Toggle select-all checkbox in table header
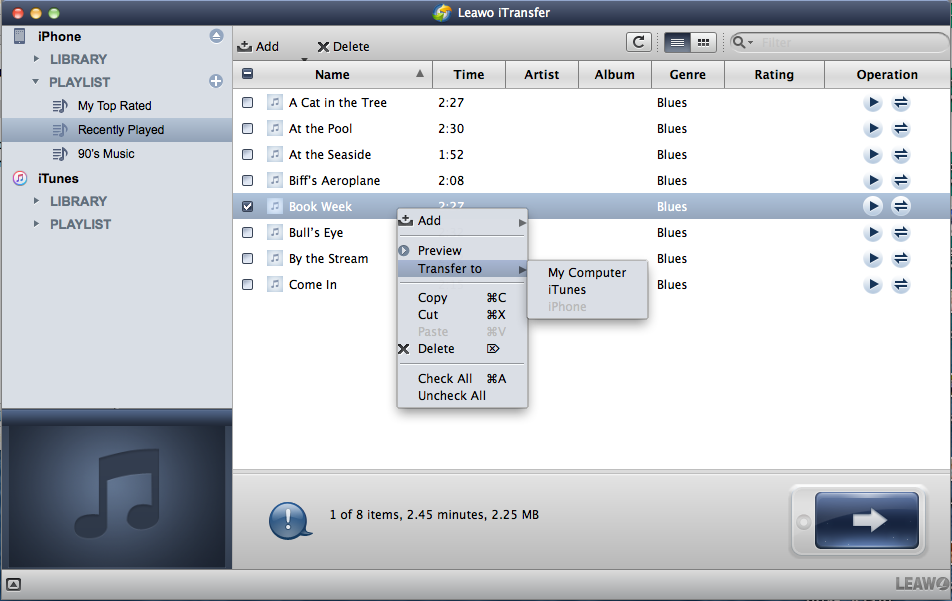Screen dimensions: 952x601 click(x=248, y=74)
